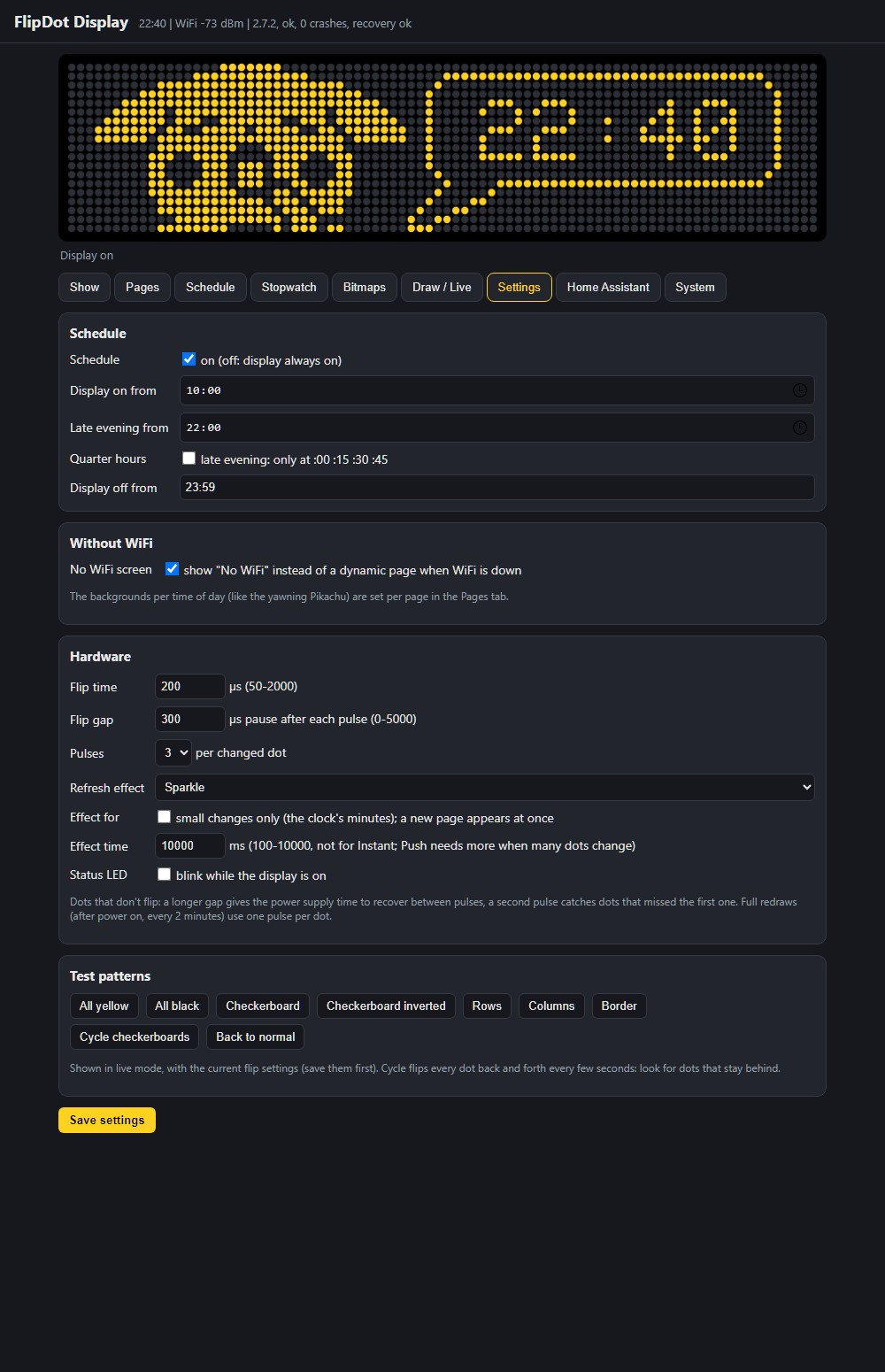Uncheck the No WiFi screen checkbox

[172, 569]
